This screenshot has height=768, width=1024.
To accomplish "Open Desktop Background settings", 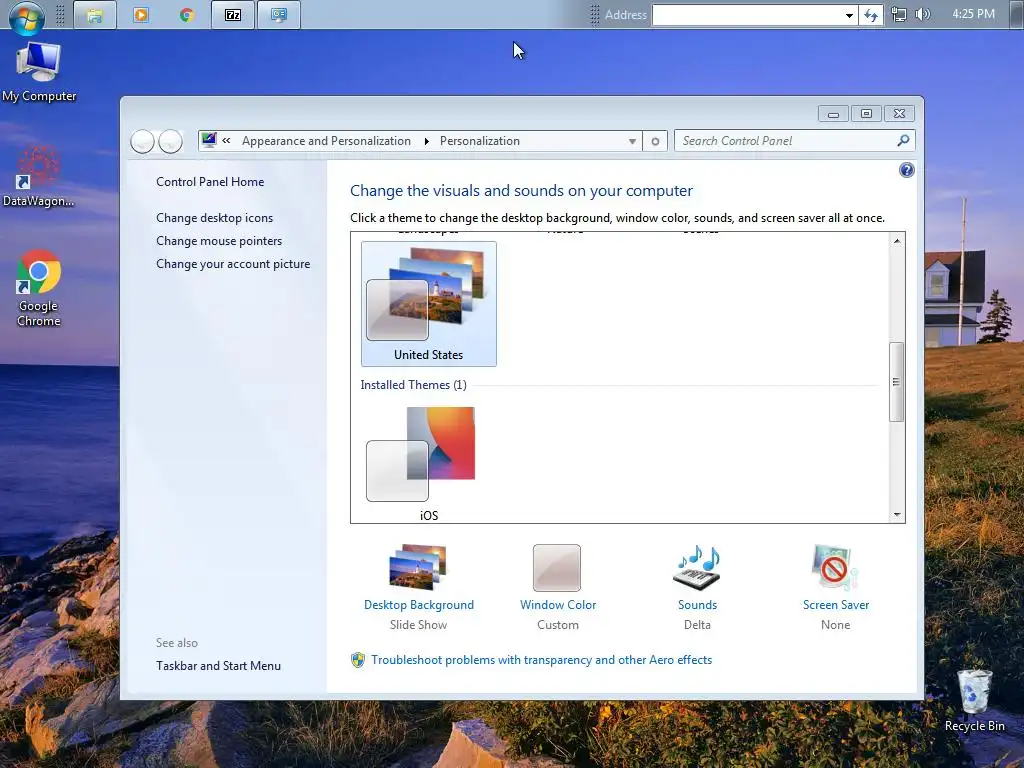I will click(x=418, y=567).
